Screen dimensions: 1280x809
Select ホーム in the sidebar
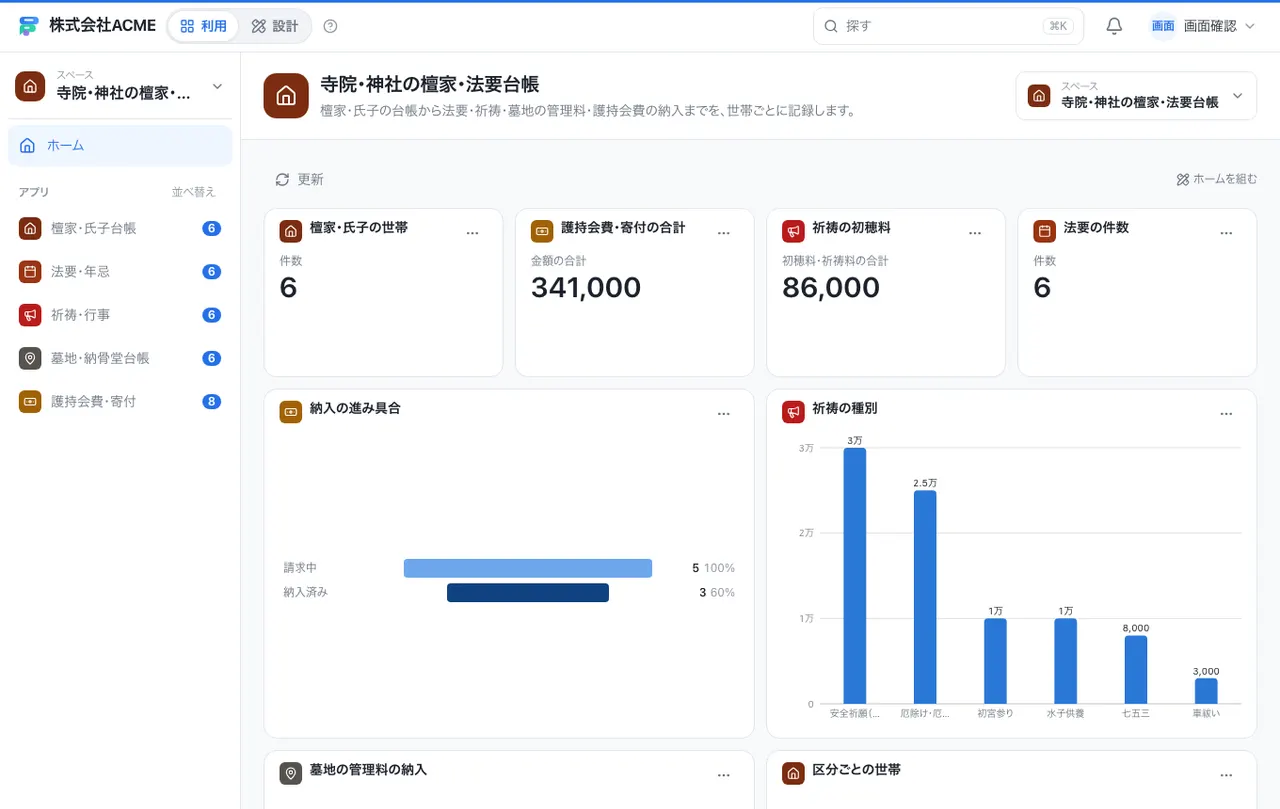coord(120,145)
